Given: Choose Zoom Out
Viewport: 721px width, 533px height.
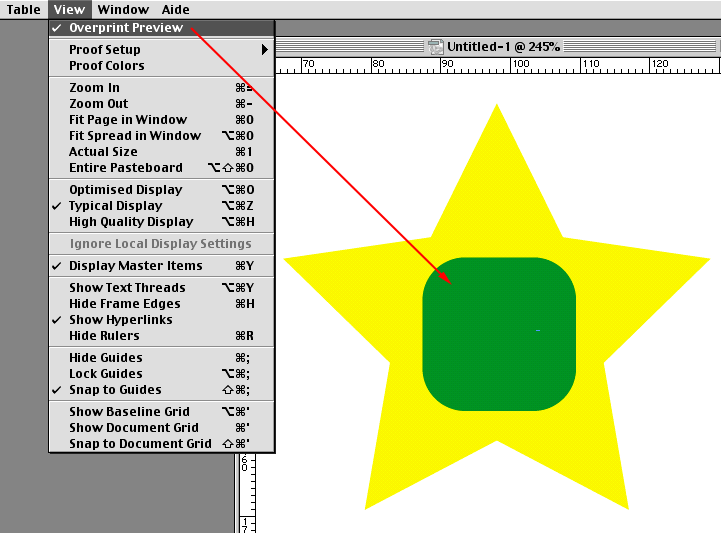Looking at the screenshot, I should (162, 103).
